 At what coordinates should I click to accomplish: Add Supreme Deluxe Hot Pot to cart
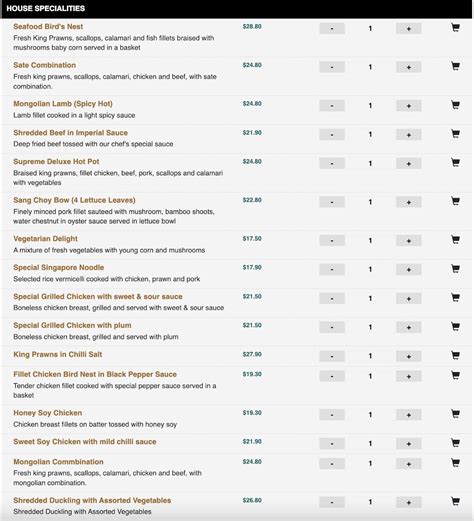455,163
